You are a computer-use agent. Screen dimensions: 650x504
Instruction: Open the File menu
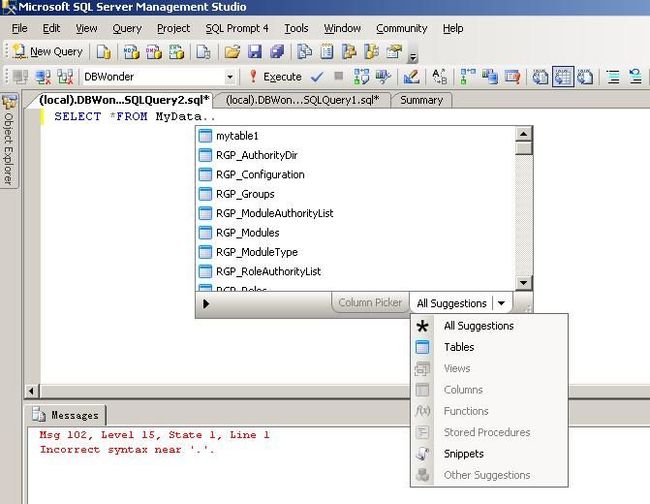tap(19, 28)
